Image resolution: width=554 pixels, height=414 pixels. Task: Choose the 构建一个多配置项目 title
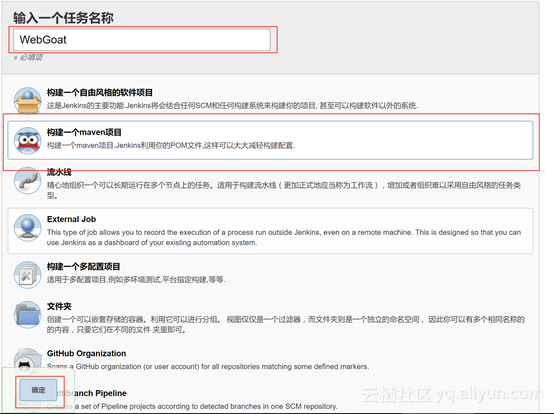point(83,266)
